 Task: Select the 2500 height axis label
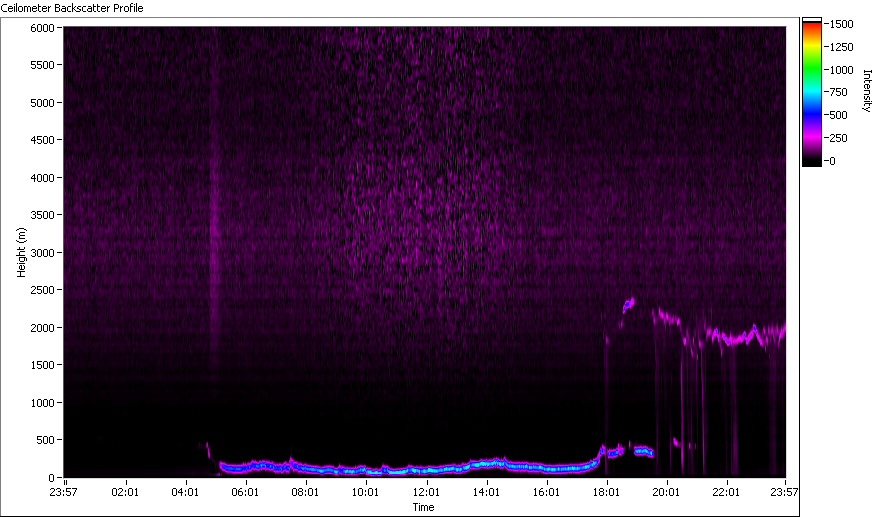click(x=42, y=290)
